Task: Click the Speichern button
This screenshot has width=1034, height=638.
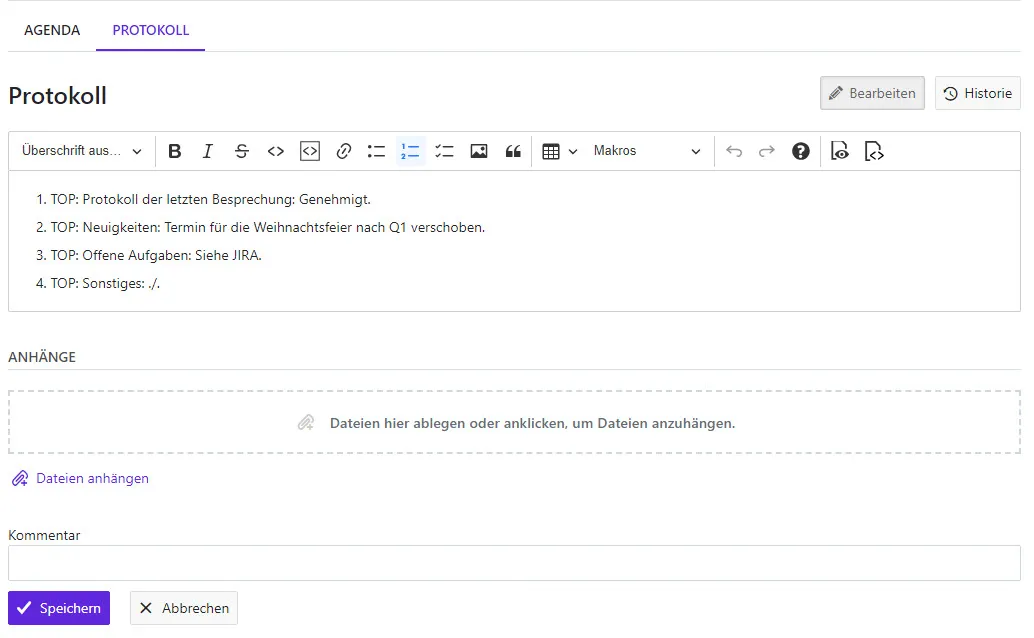Action: [x=59, y=608]
